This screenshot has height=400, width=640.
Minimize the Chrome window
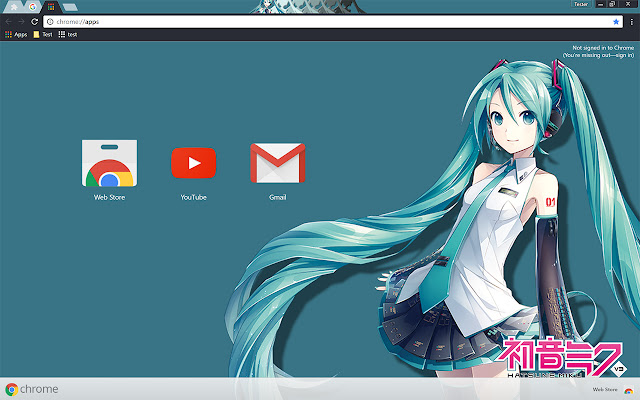[600, 4]
